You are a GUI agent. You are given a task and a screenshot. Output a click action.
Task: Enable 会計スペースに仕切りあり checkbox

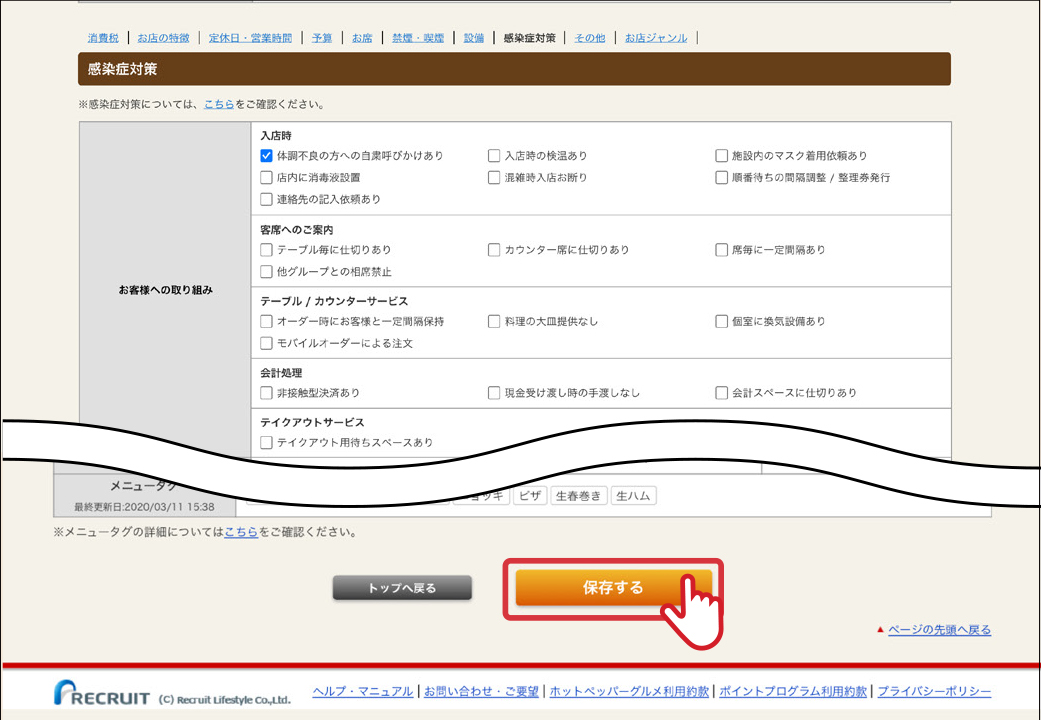(722, 393)
